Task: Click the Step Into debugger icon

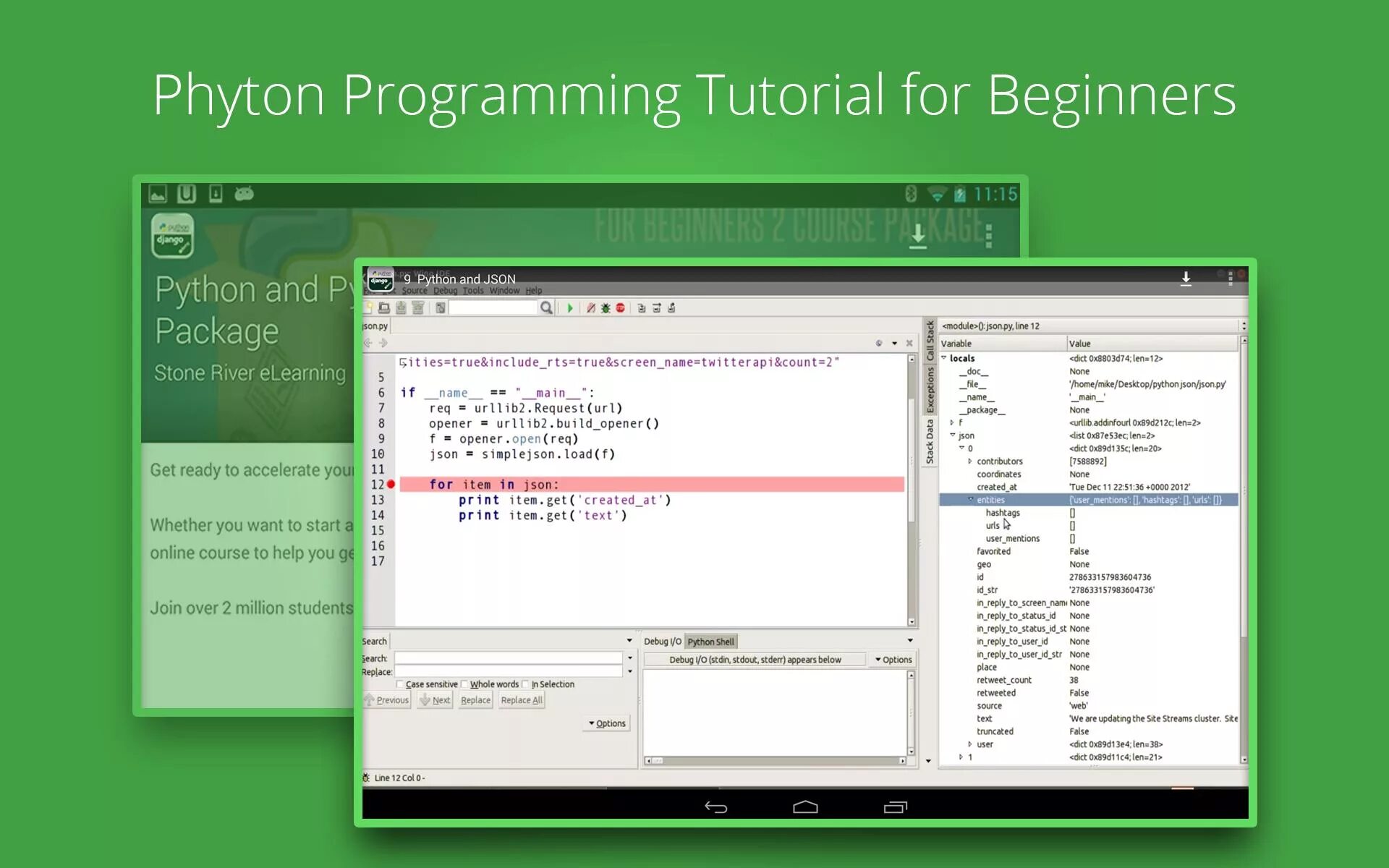Action: tap(641, 308)
